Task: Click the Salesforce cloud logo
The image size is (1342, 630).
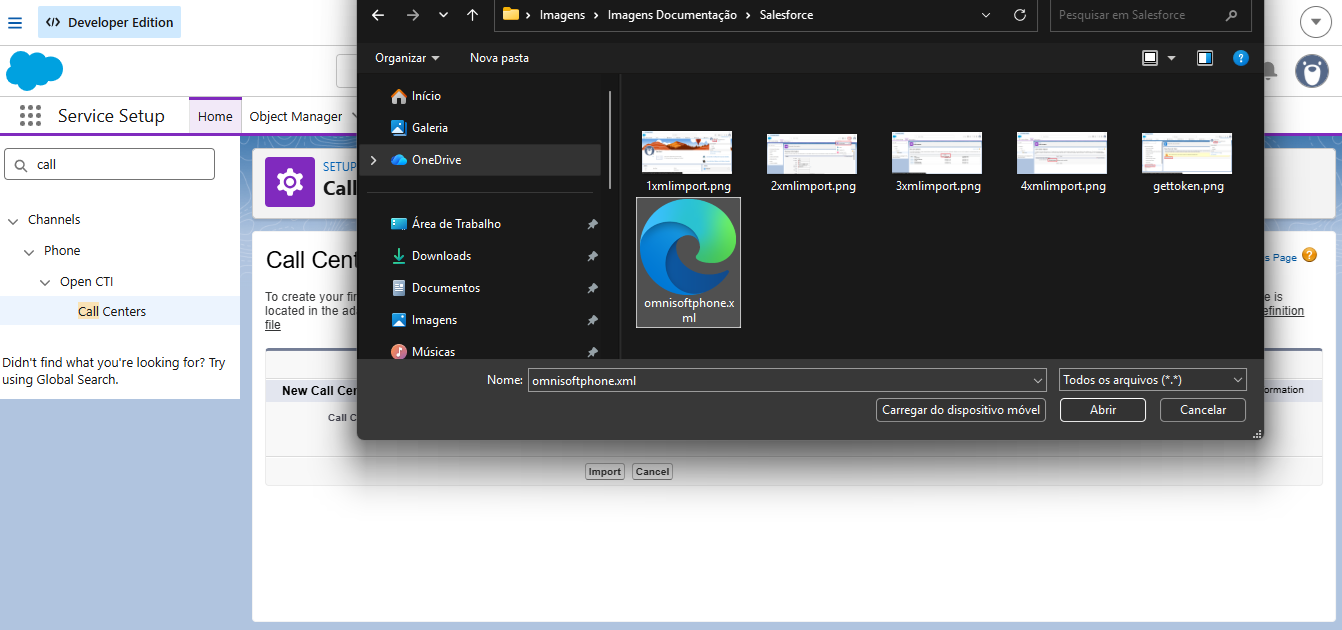Action: coord(34,71)
